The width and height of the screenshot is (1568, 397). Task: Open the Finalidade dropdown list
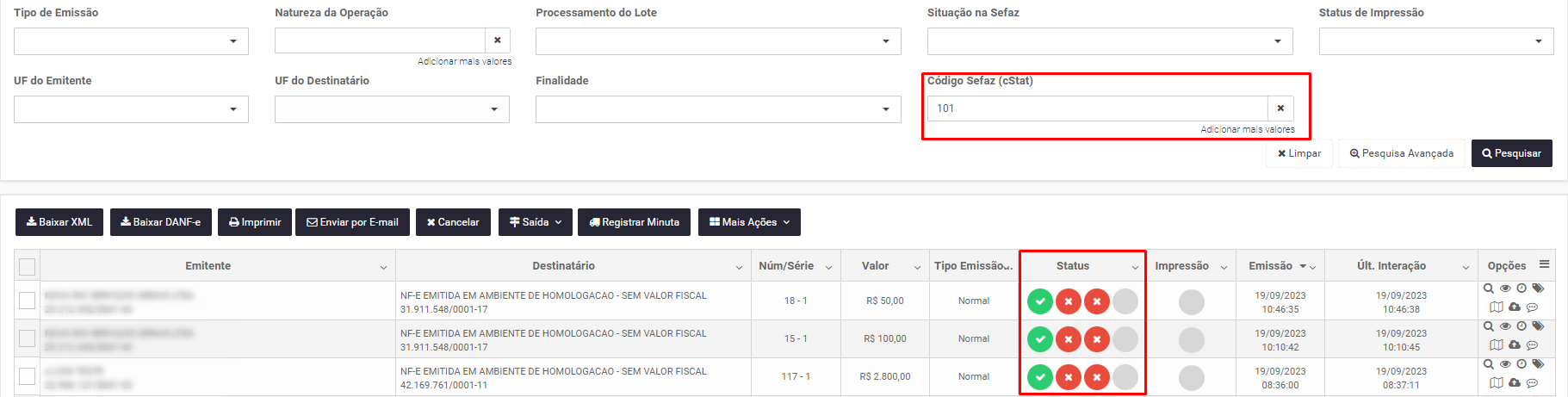718,109
